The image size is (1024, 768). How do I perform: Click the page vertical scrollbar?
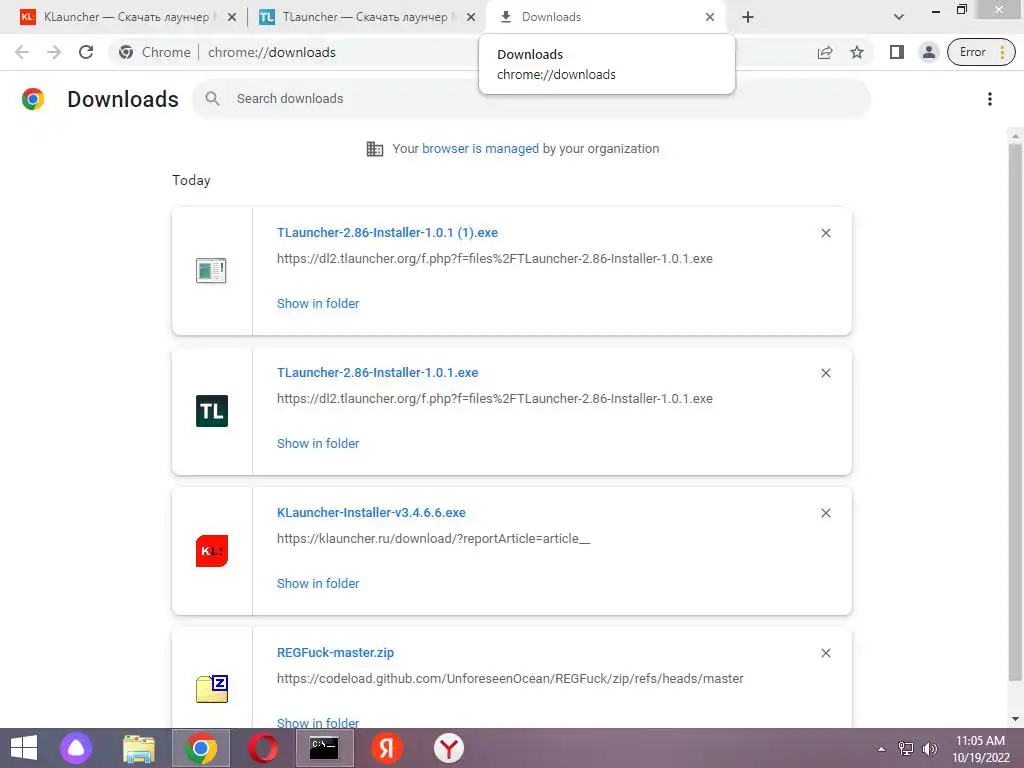1015,411
